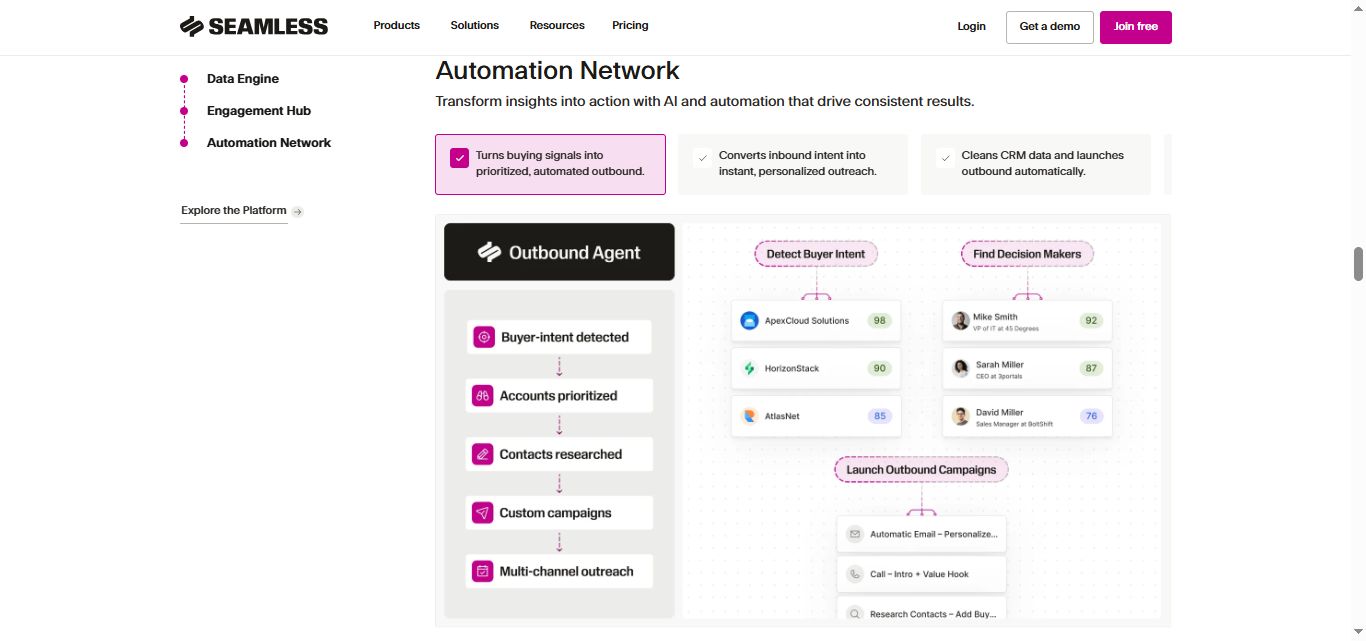The height and width of the screenshot is (641, 1366).
Task: Expand the Launch Outbound Campaigns node
Action: pyautogui.click(x=921, y=469)
